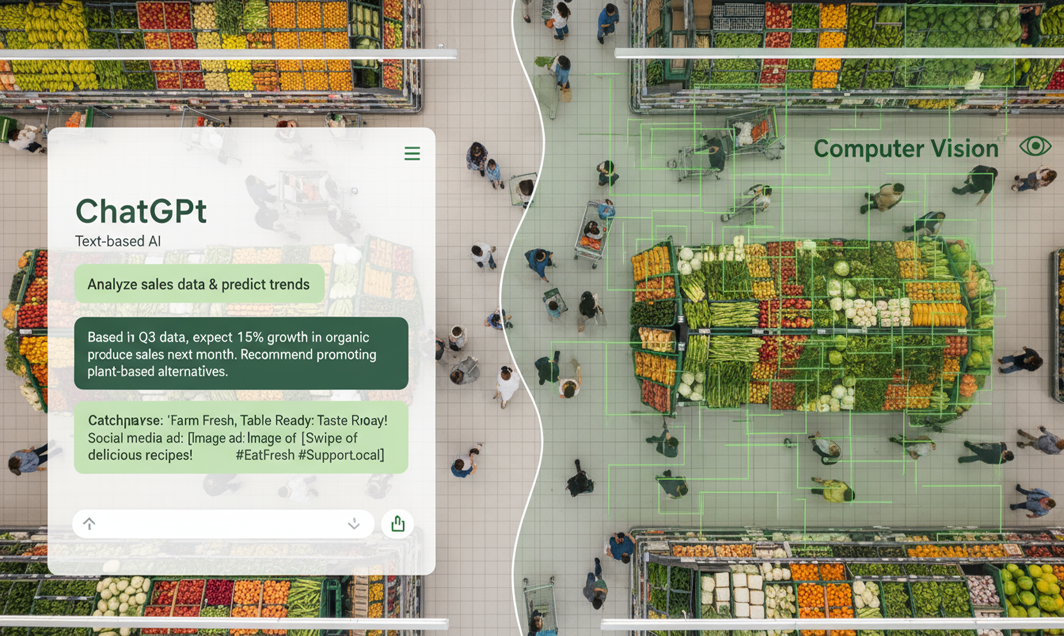Viewport: 1064px width, 636px height.
Task: Click the up arrow icon in input bar
Action: click(89, 524)
